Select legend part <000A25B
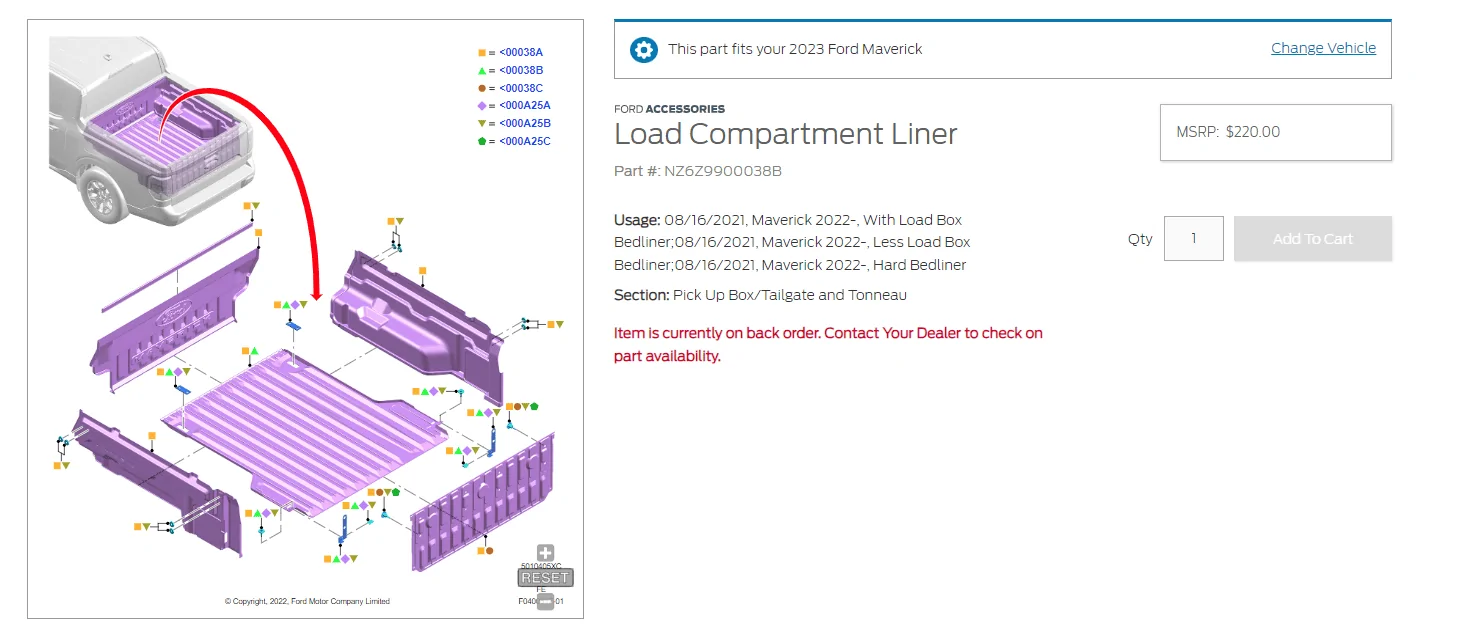This screenshot has width=1462, height=629. point(525,123)
